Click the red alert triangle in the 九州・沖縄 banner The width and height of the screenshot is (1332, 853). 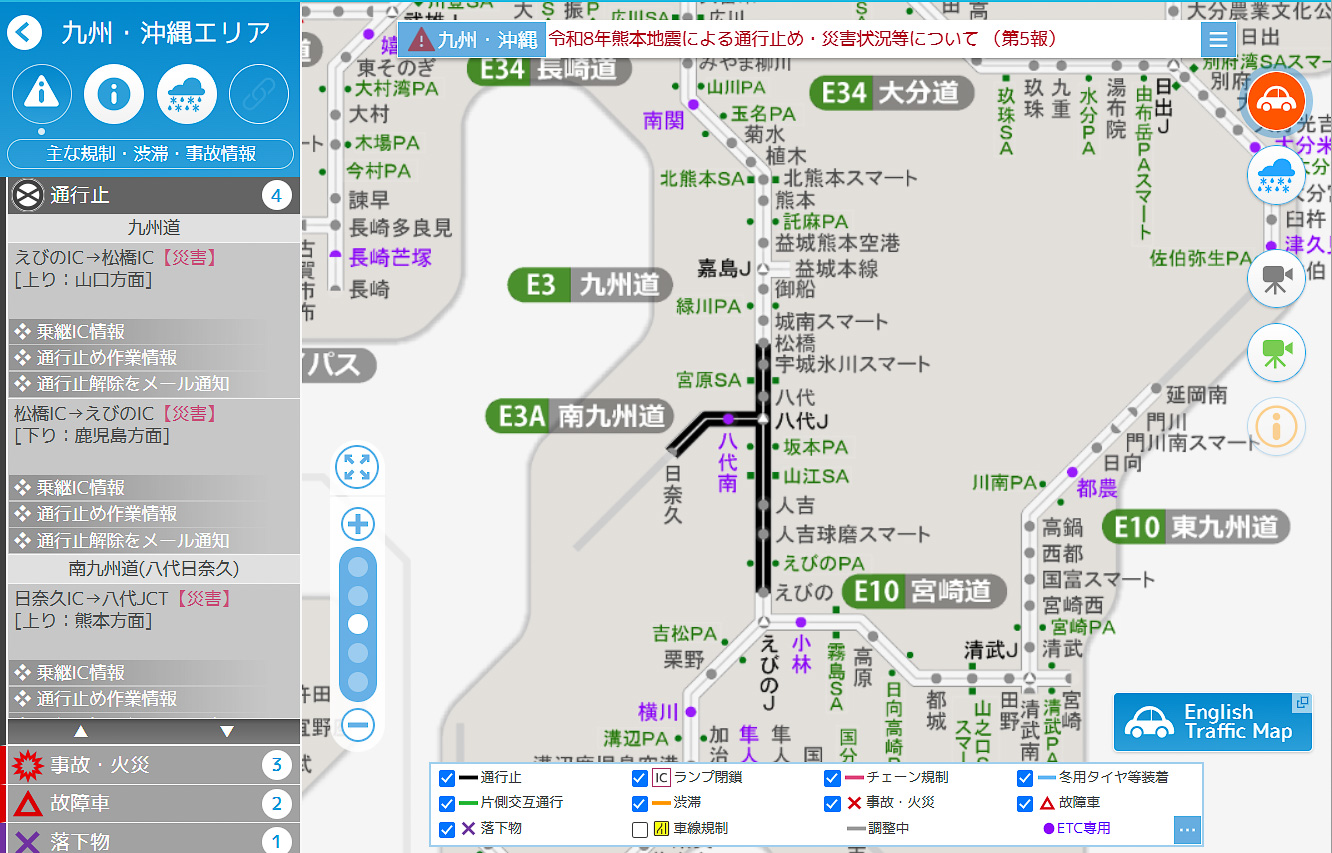421,40
